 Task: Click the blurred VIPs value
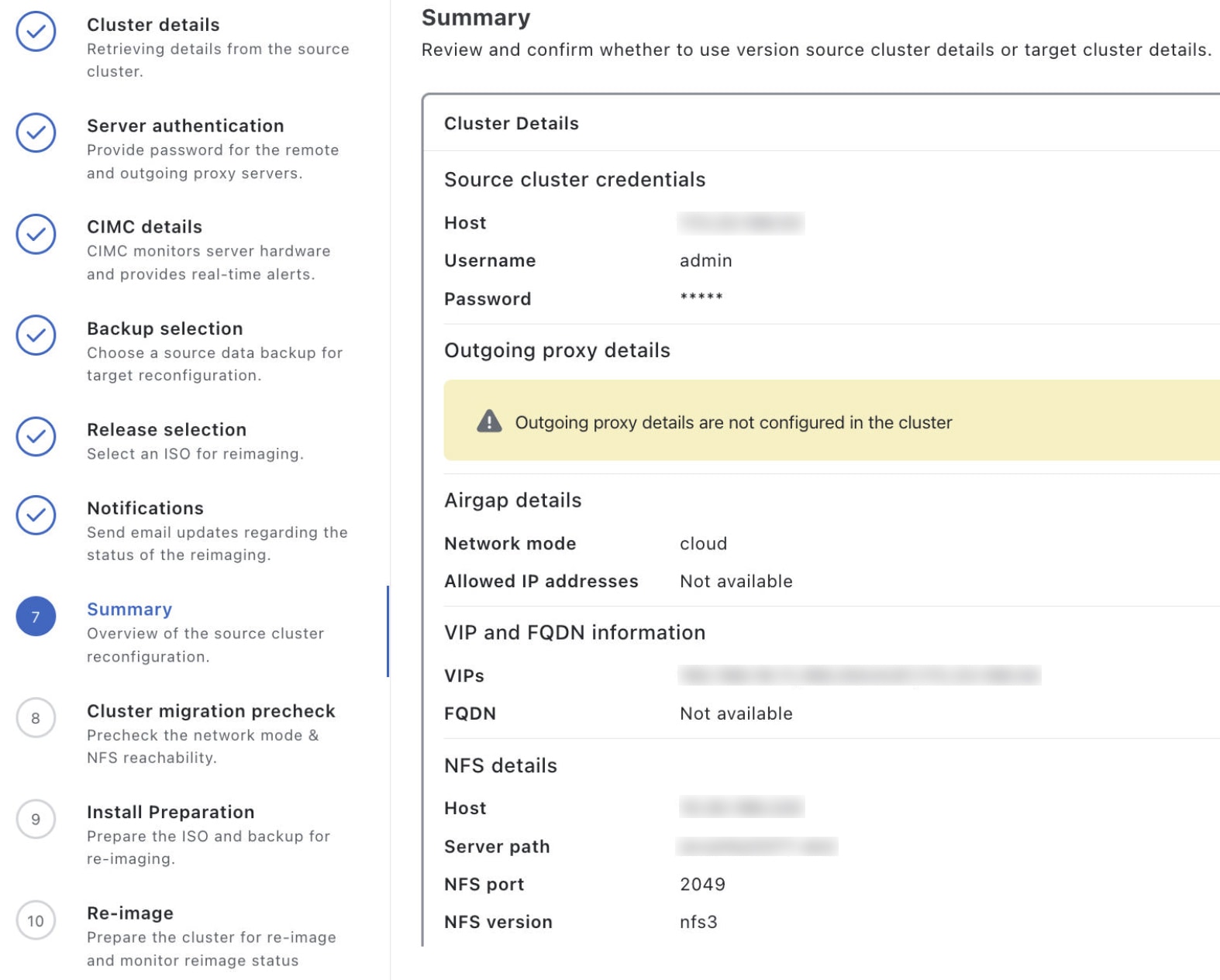(859, 676)
